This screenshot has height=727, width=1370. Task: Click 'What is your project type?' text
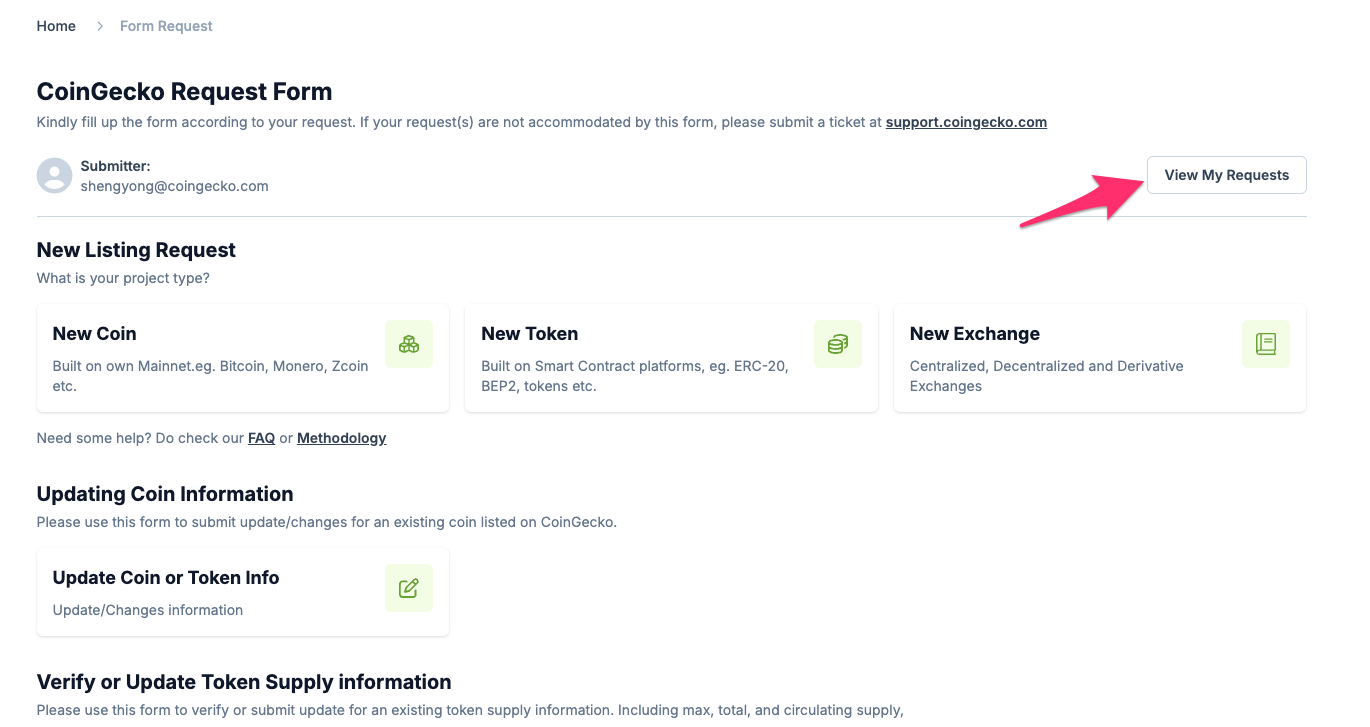123,278
